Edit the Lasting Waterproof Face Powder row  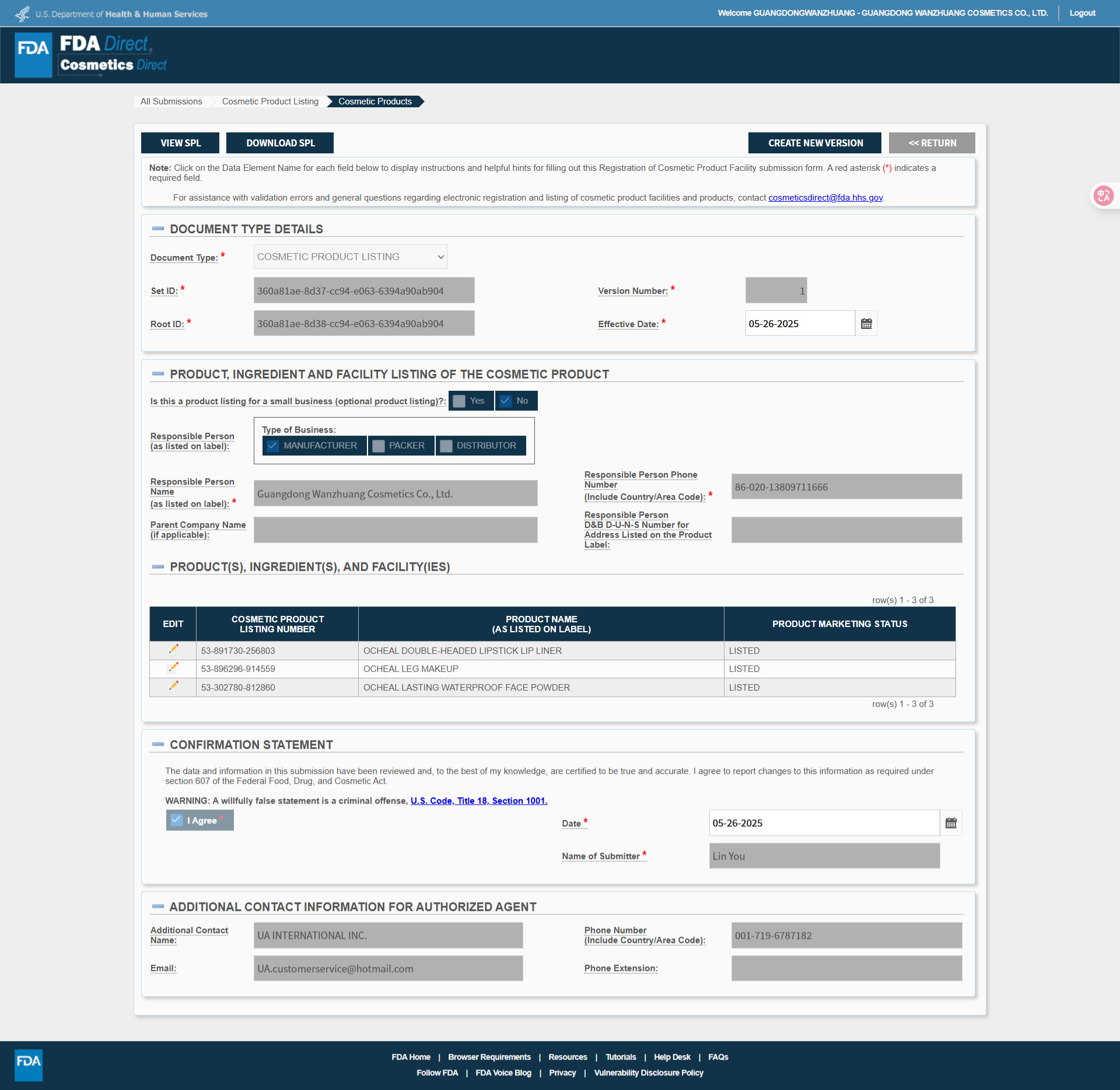tap(173, 686)
